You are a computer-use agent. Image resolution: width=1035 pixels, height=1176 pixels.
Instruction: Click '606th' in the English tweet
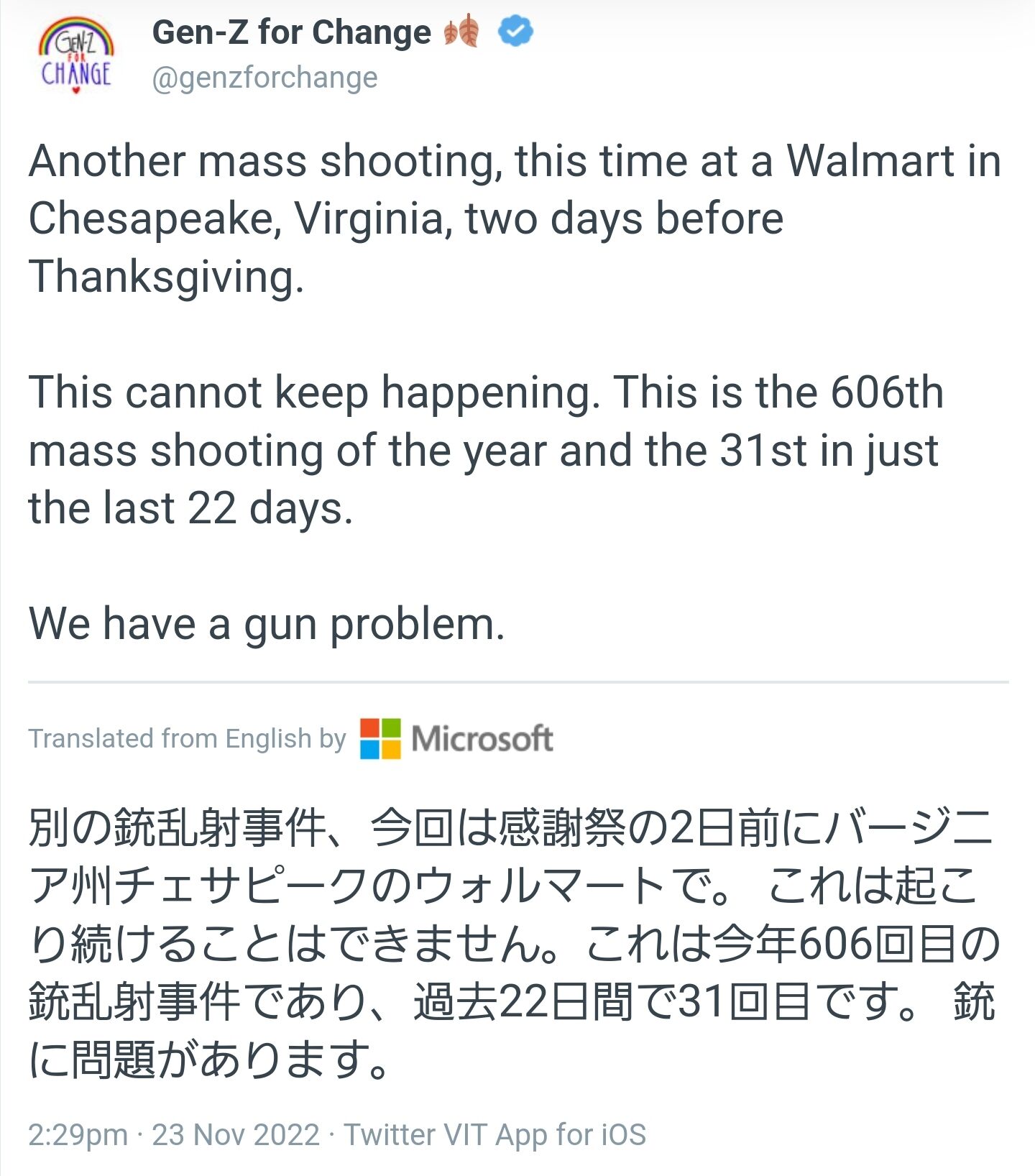(887, 392)
